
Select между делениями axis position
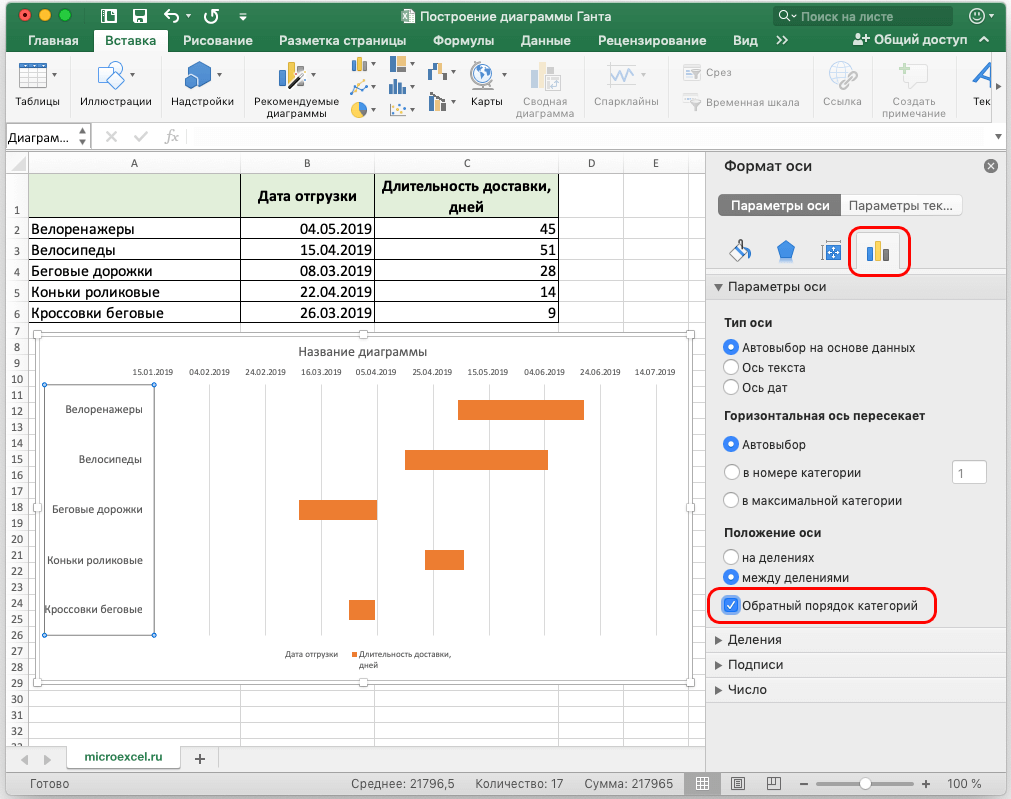(x=731, y=578)
